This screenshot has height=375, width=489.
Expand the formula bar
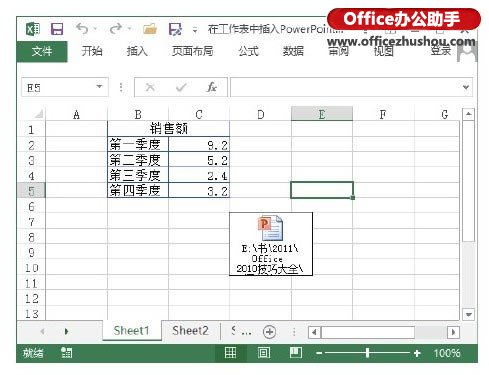click(x=466, y=87)
